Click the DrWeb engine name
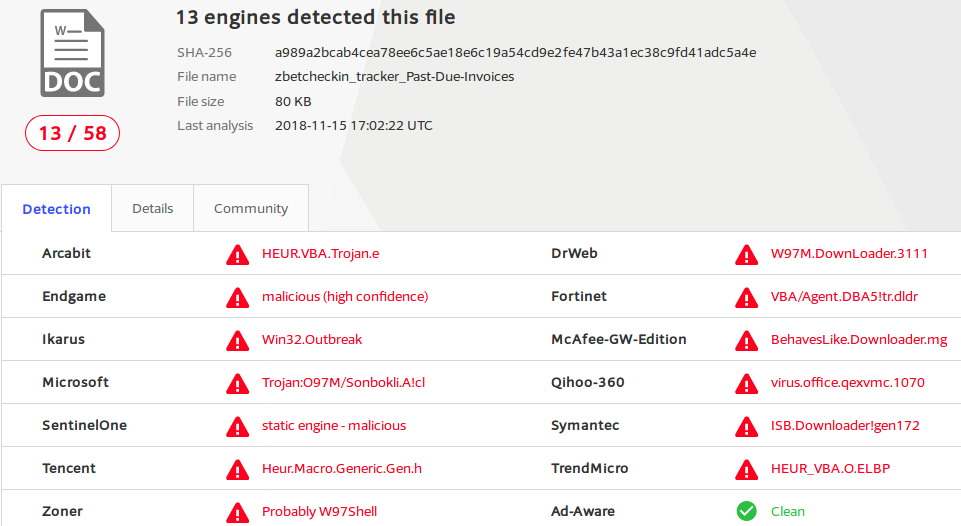This screenshot has width=961, height=526. [x=574, y=253]
